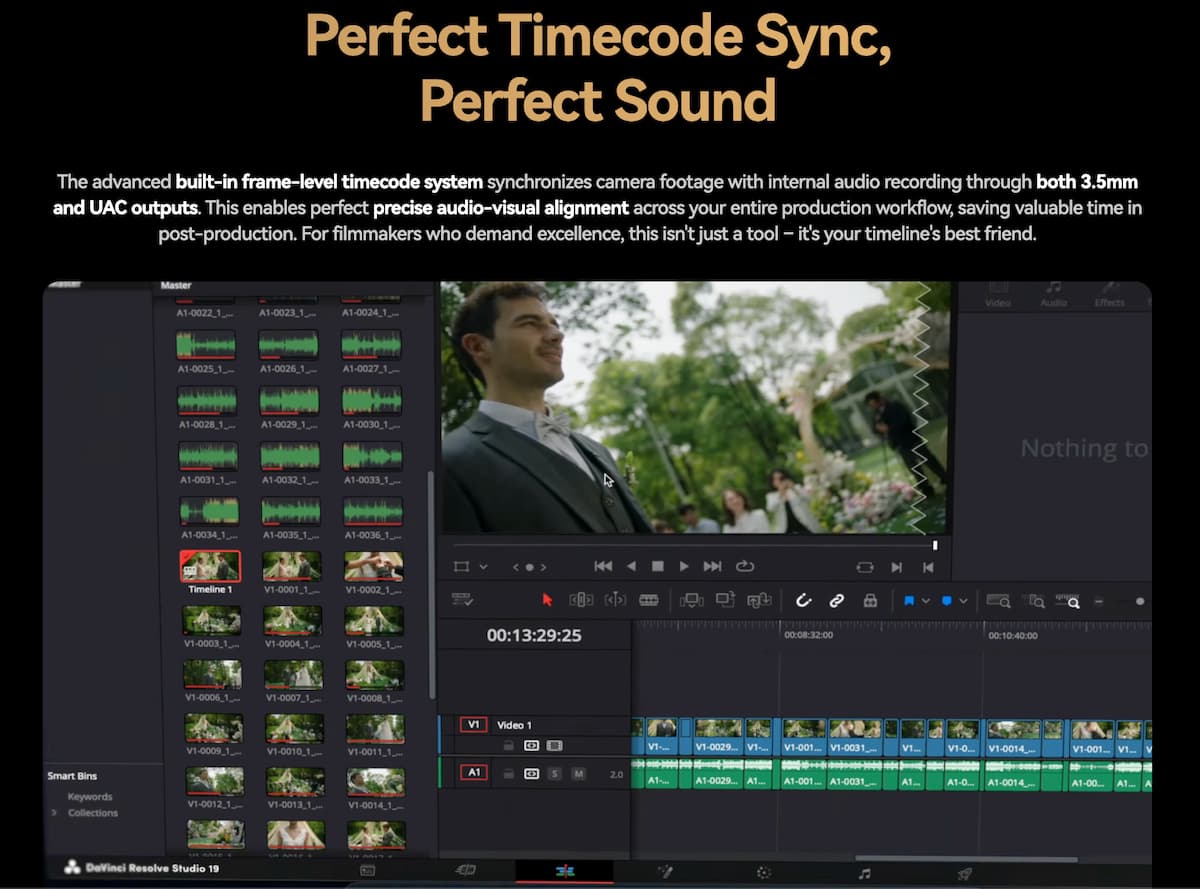1200x889 pixels.
Task: Click the Video 1 track name
Action: 515,725
